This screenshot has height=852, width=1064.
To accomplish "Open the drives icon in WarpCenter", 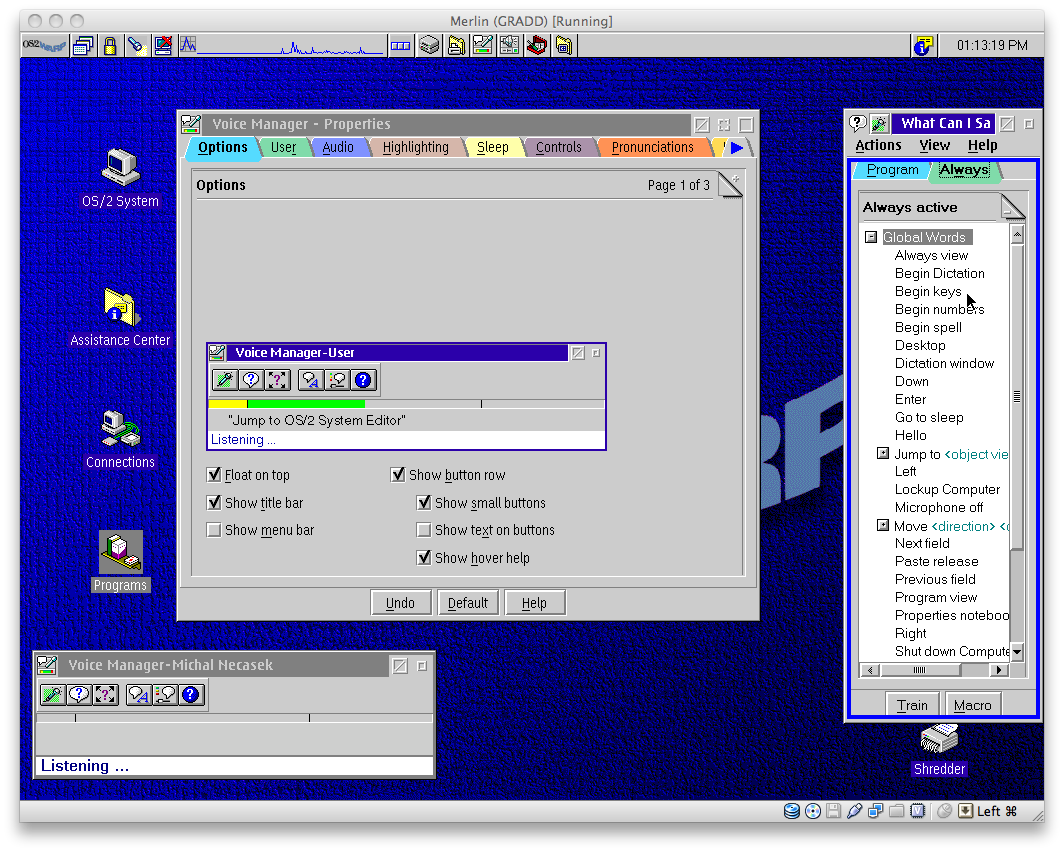I will tap(429, 45).
